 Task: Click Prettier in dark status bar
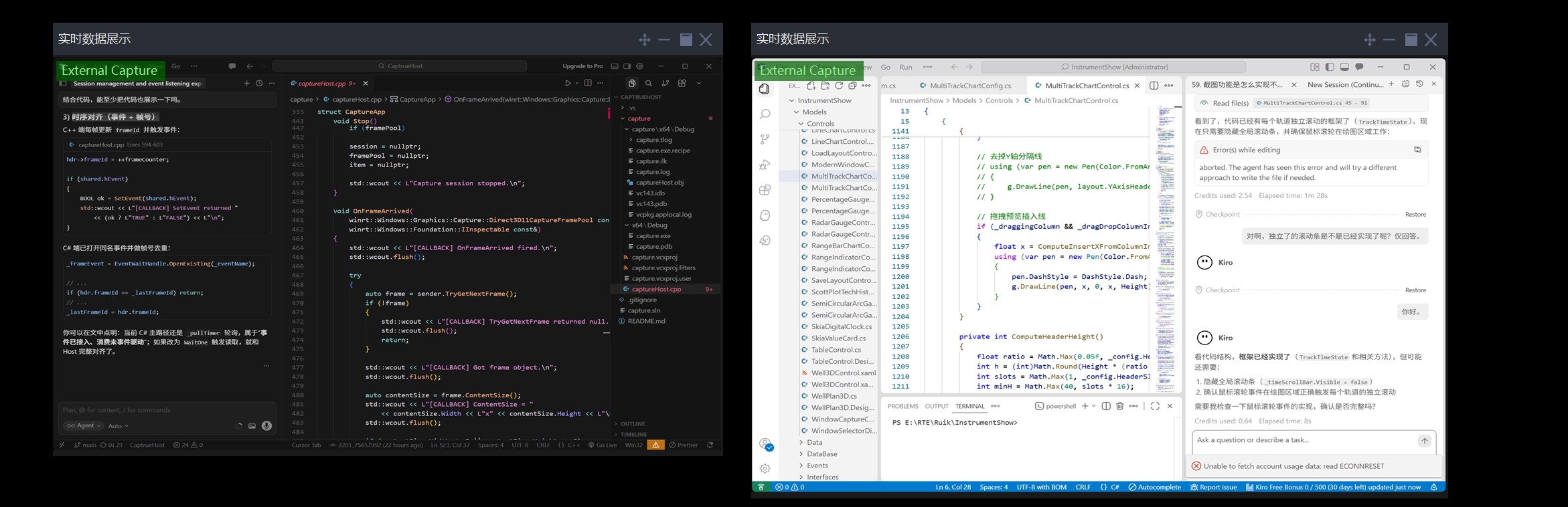(x=683, y=445)
